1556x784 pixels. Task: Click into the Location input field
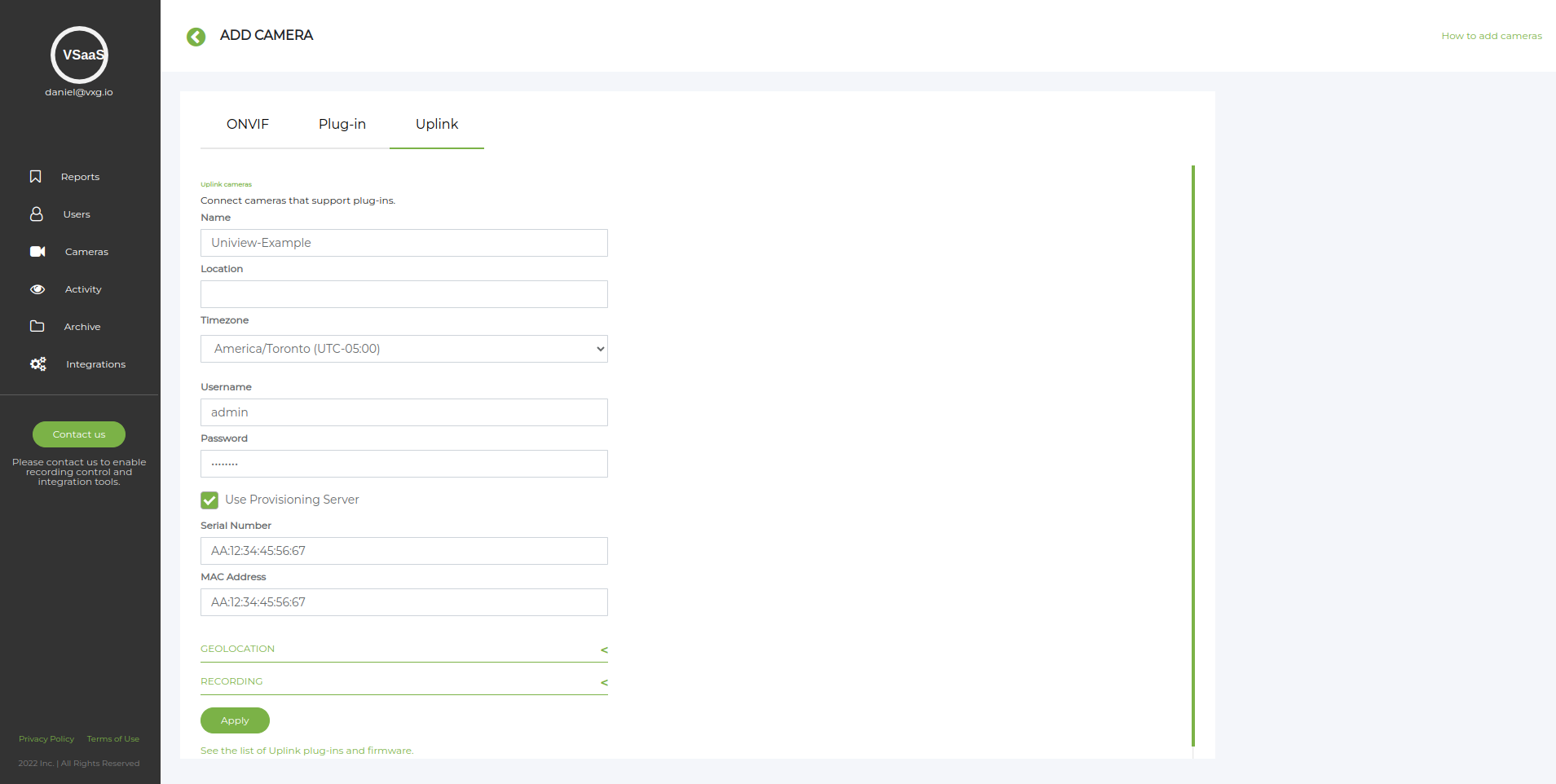pos(403,294)
